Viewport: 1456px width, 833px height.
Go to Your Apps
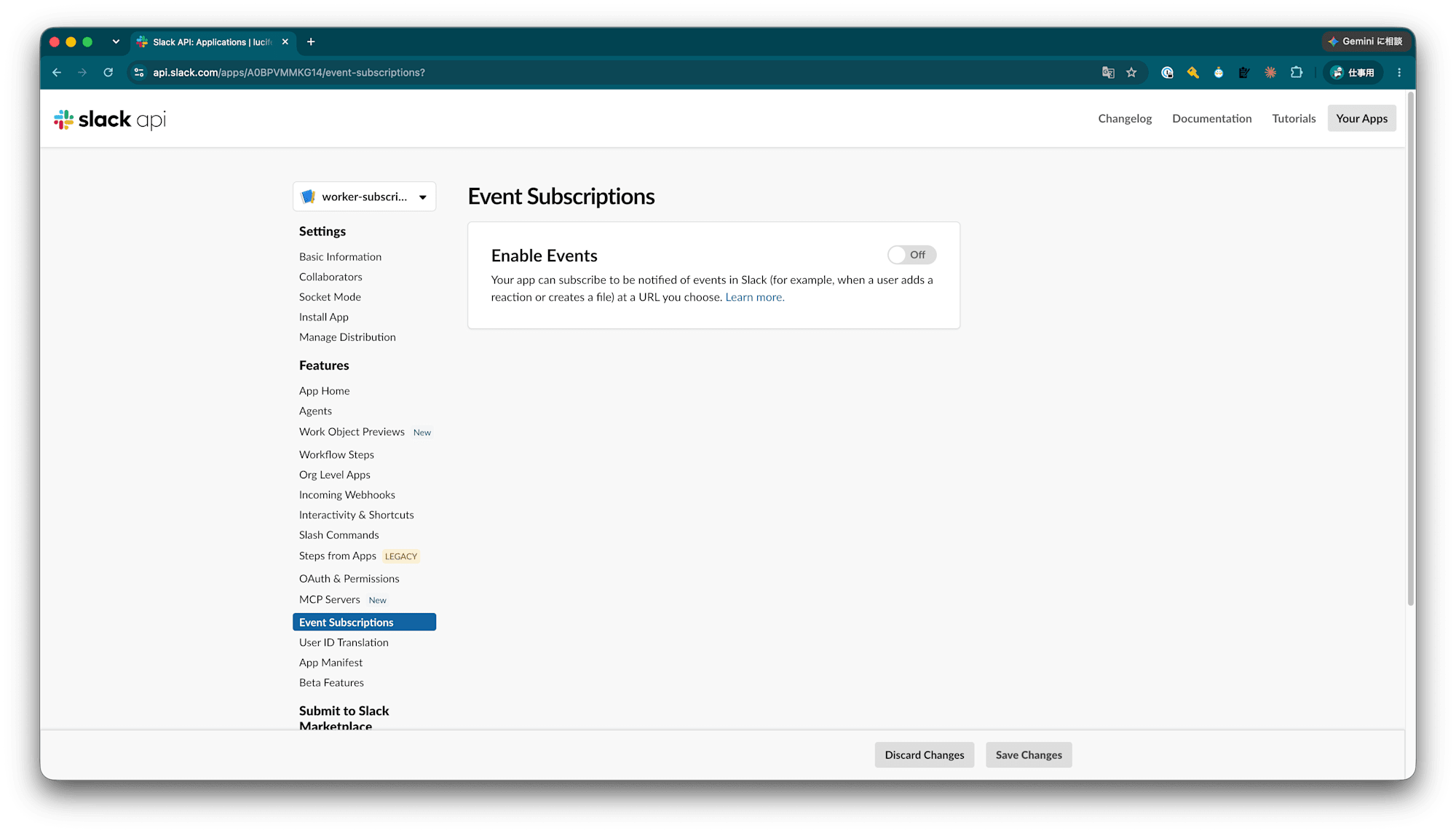click(1362, 119)
